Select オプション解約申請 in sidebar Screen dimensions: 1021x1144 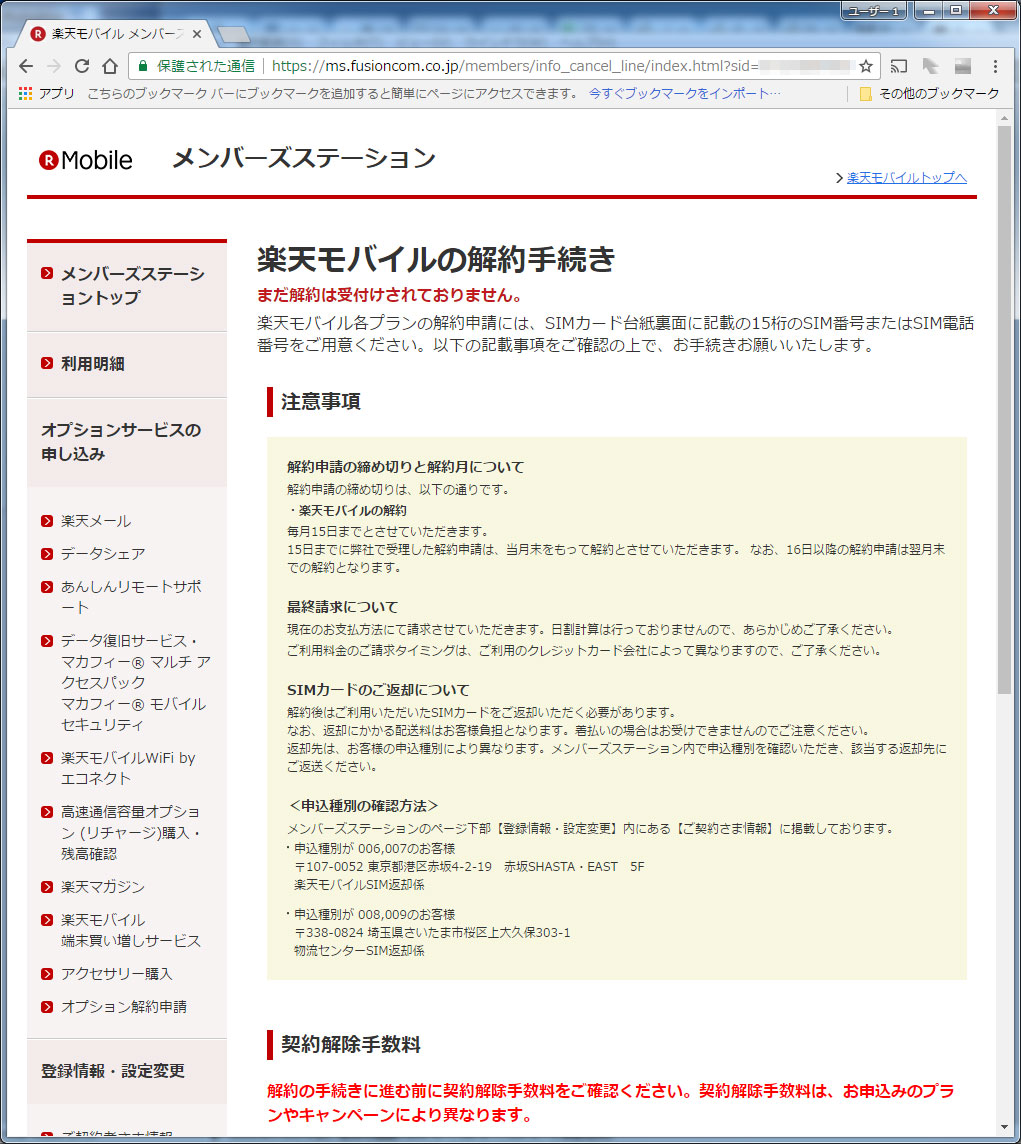[124, 1006]
